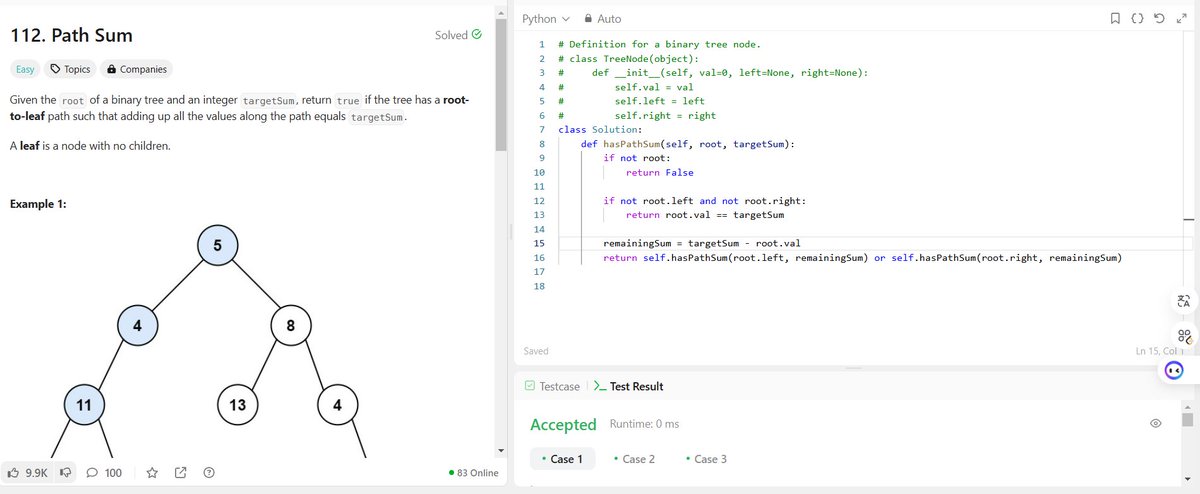The width and height of the screenshot is (1200, 494).
Task: Like the problem with thumbs up
Action: point(28,472)
